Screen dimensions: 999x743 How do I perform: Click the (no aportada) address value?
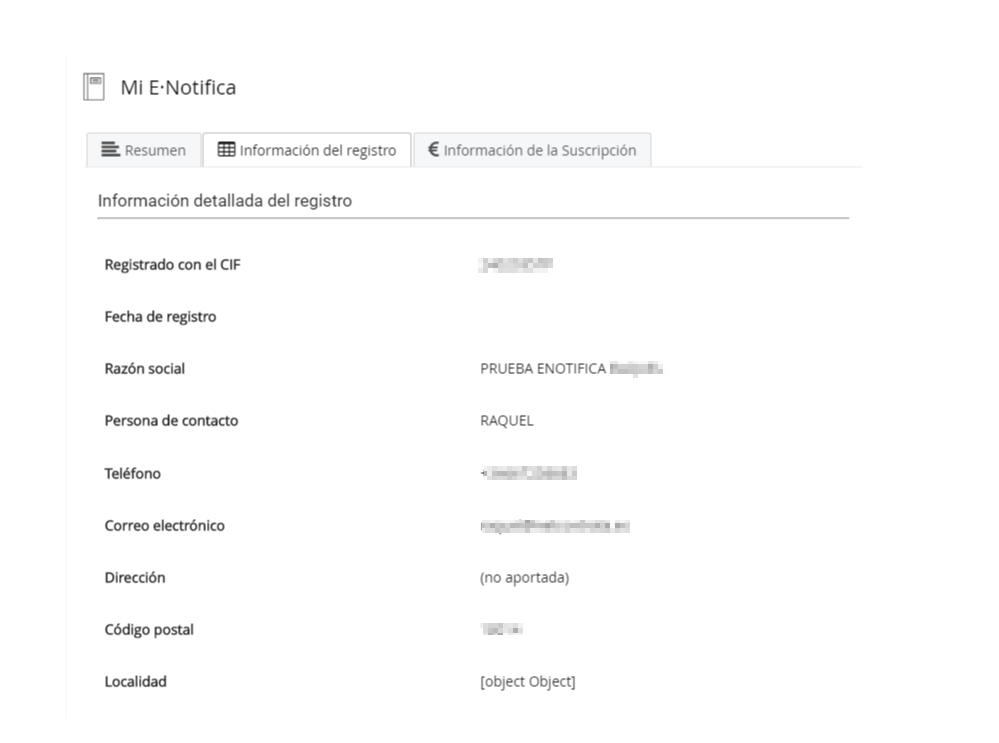click(524, 578)
